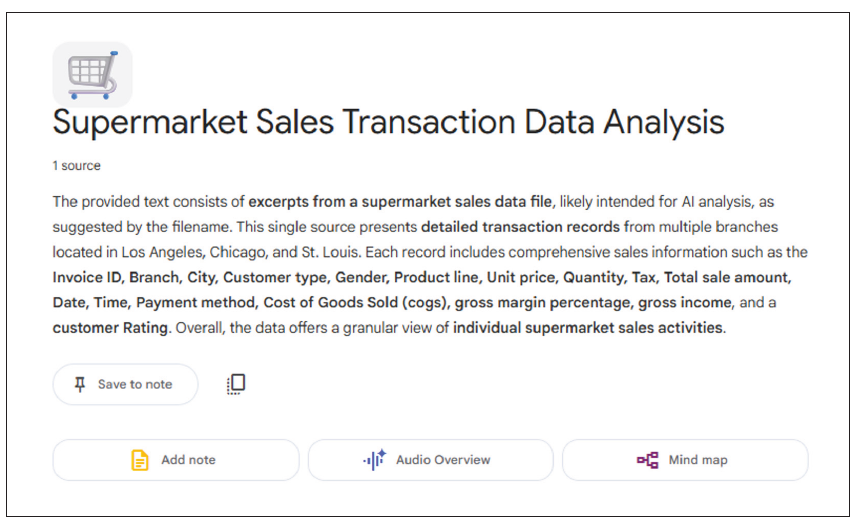This screenshot has width=857, height=530.
Task: Open the Mind map
Action: (685, 460)
